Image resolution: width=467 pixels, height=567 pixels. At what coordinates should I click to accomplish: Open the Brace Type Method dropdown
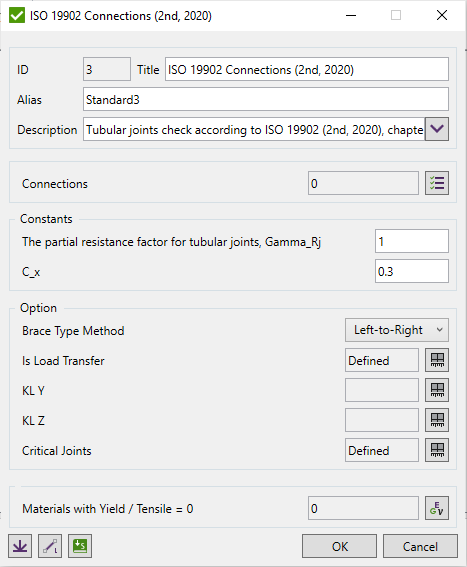click(397, 330)
